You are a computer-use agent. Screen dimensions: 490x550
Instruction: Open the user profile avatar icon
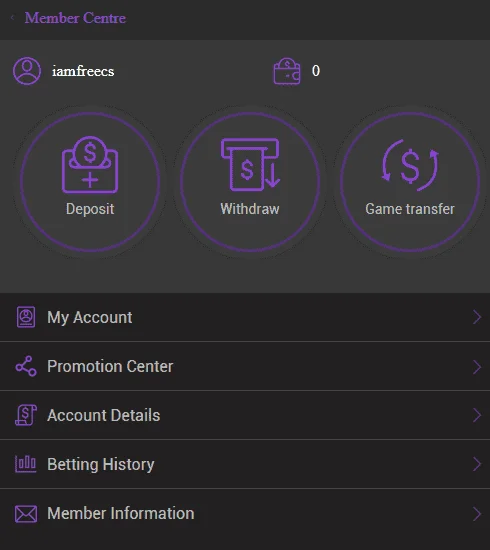pyautogui.click(x=27, y=71)
